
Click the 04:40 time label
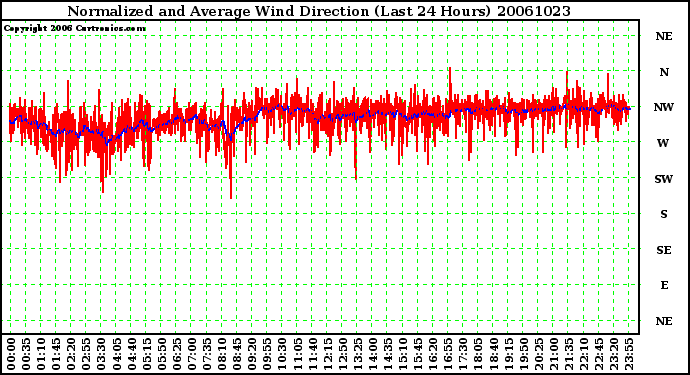(x=132, y=354)
